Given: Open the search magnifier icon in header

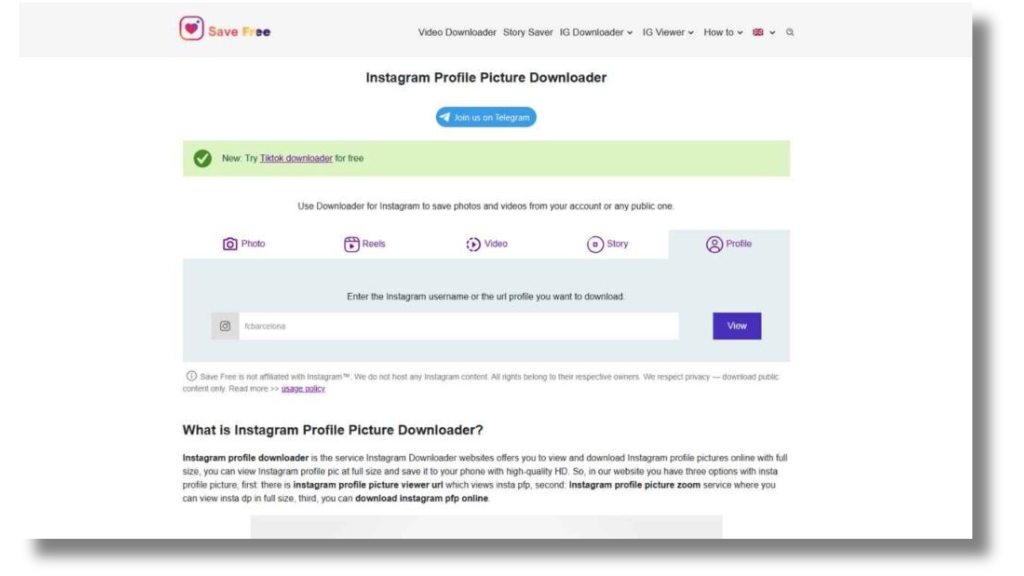Looking at the screenshot, I should [x=790, y=32].
